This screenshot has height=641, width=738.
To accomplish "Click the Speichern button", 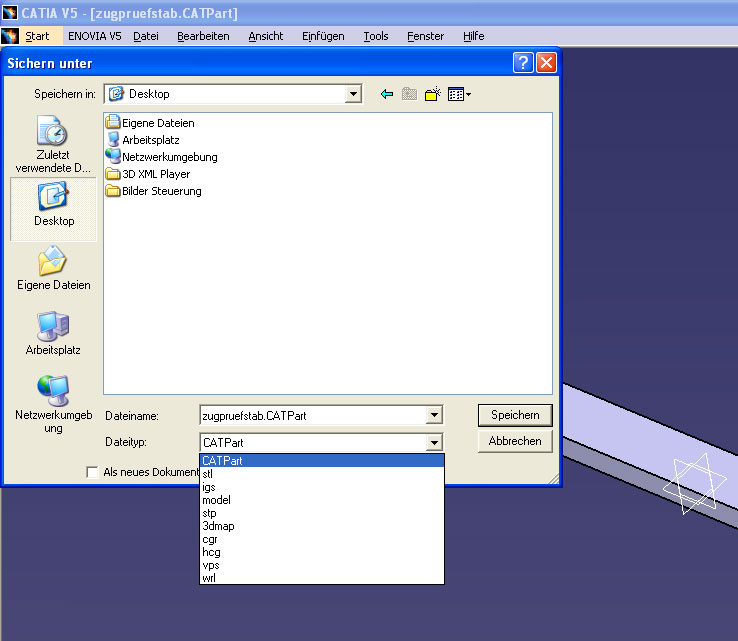I will (x=515, y=415).
